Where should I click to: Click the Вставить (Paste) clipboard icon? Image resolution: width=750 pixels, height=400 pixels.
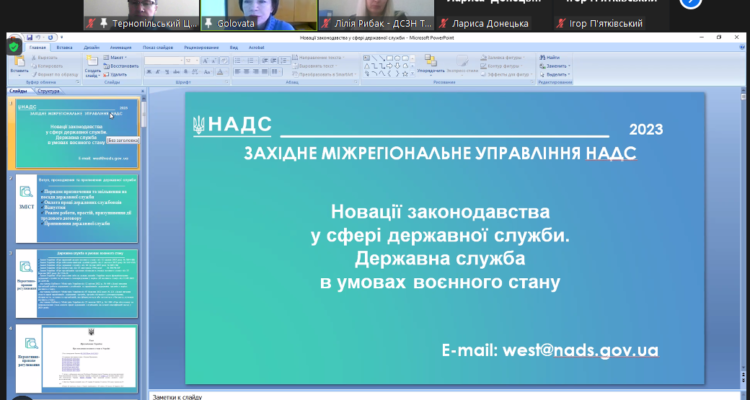(20, 61)
